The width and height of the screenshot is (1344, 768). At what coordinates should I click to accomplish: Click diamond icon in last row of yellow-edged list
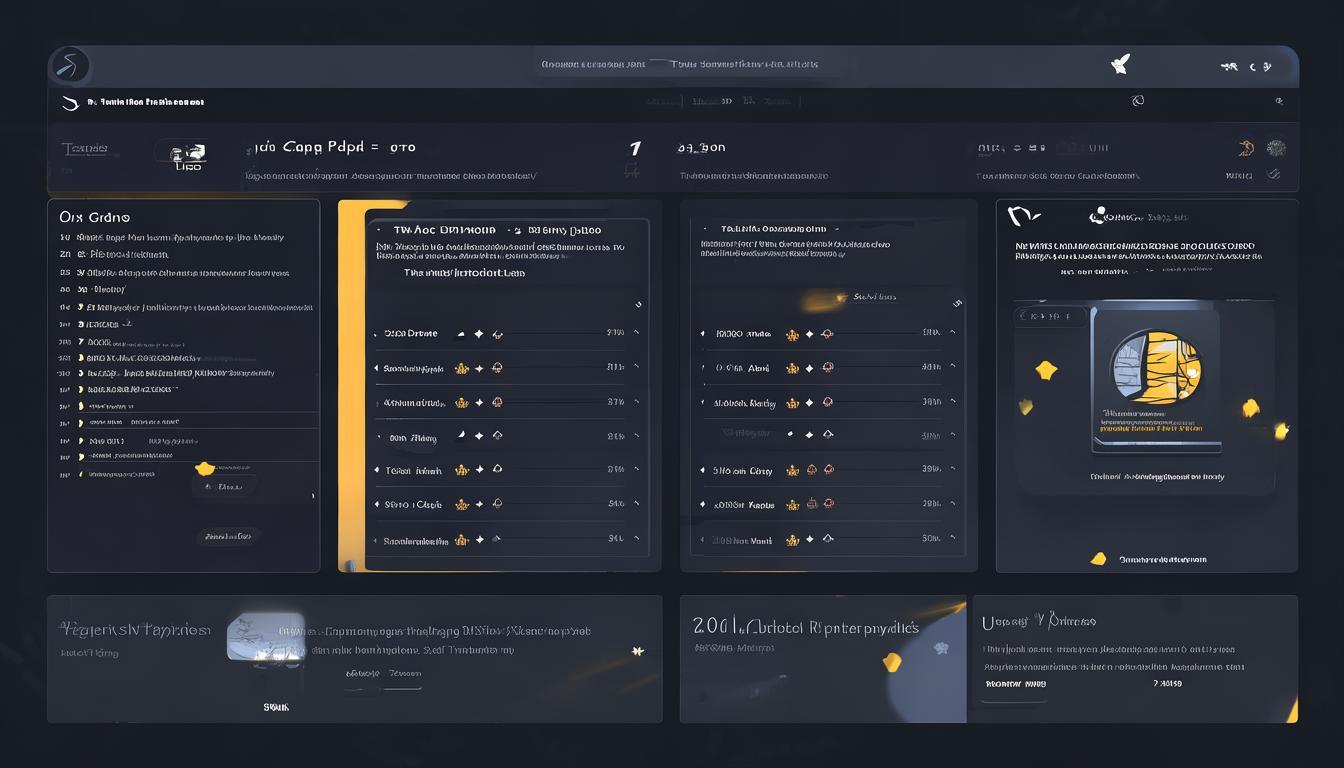(479, 540)
